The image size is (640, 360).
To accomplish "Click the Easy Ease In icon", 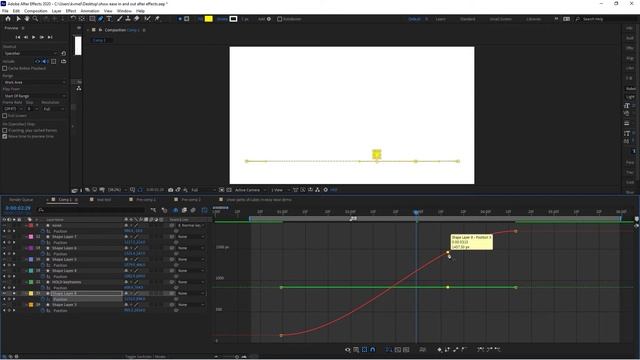I will click(489, 349).
